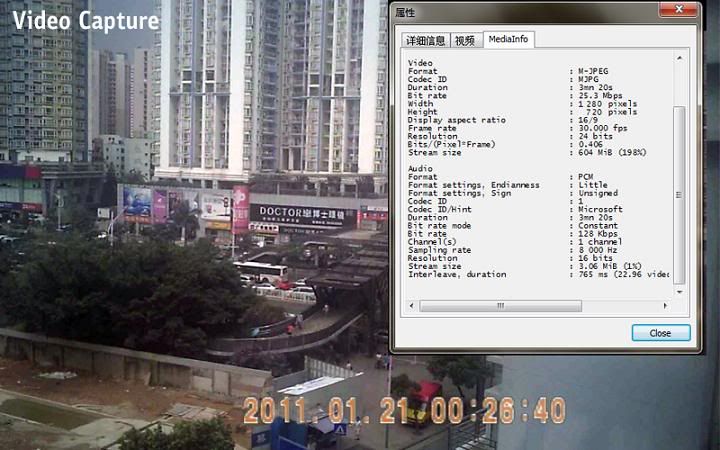Click the vertical scrollbar thumb

pyautogui.click(x=680, y=195)
